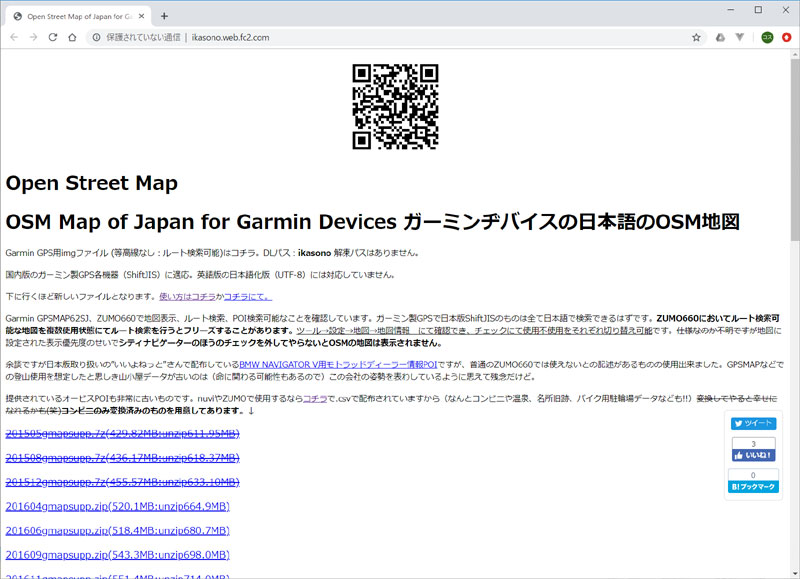Click the Twitter ツイート button
The height and width of the screenshot is (579, 800).
pyautogui.click(x=754, y=423)
